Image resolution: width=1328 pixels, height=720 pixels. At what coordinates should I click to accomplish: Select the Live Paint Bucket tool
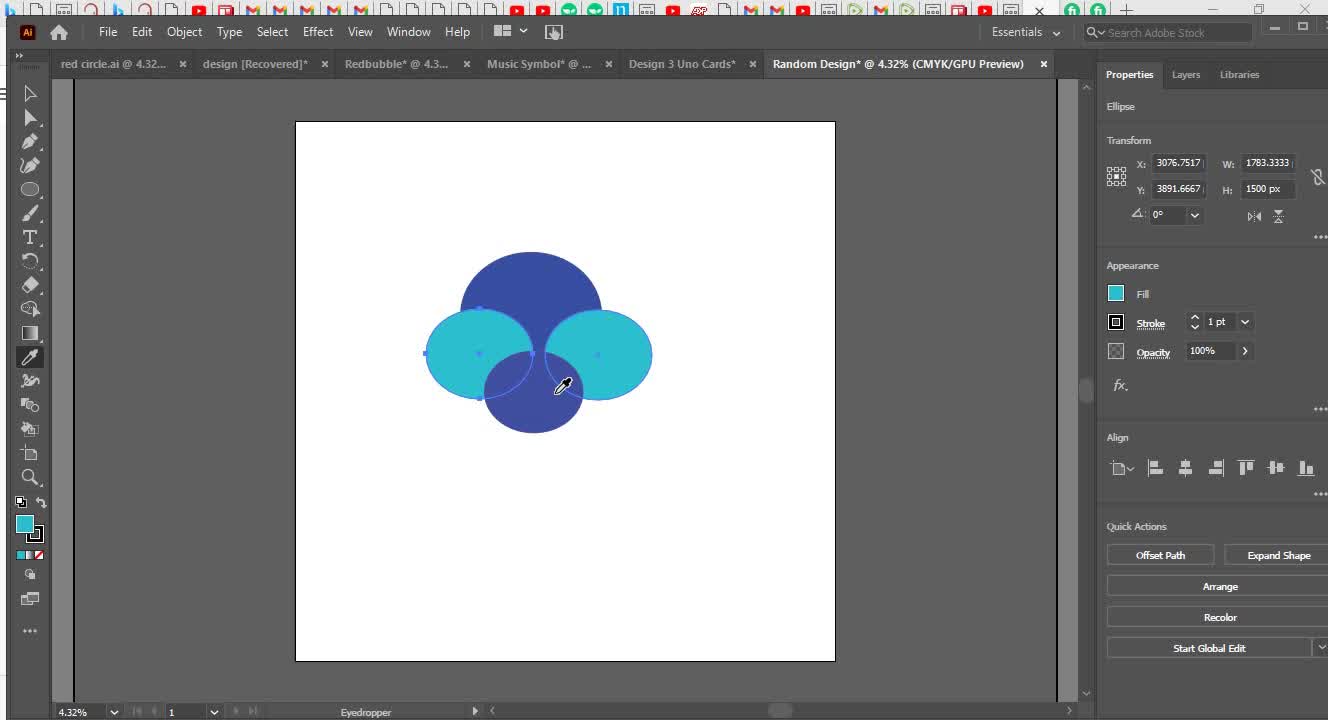(30, 429)
